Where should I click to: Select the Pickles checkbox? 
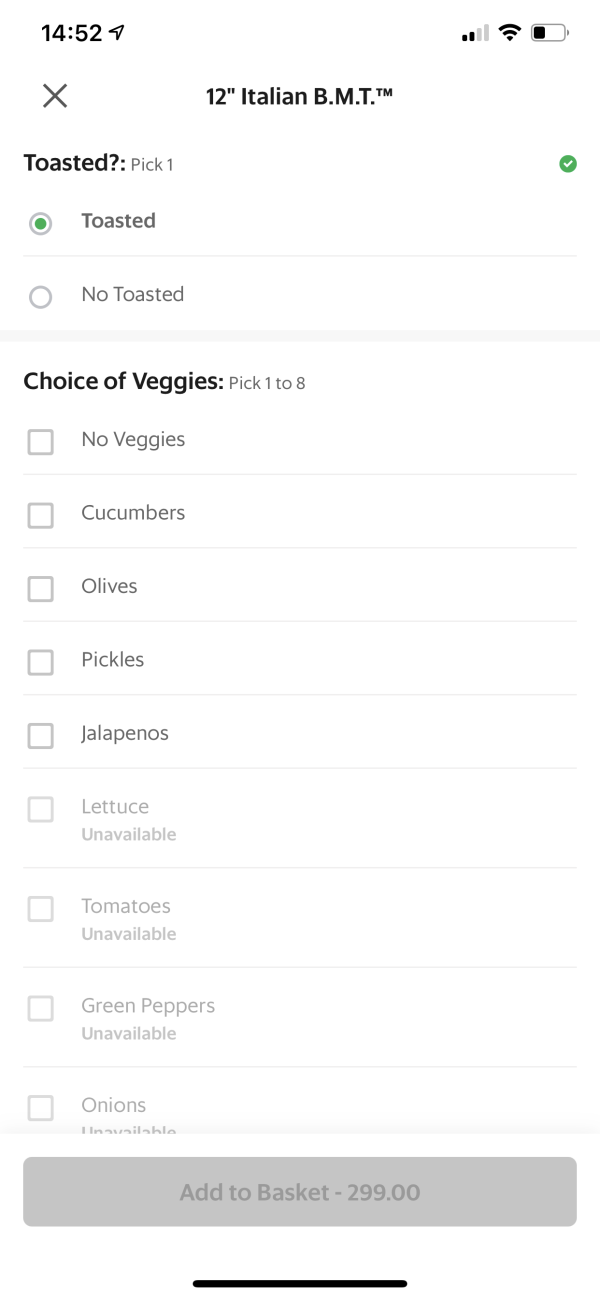[x=40, y=662]
